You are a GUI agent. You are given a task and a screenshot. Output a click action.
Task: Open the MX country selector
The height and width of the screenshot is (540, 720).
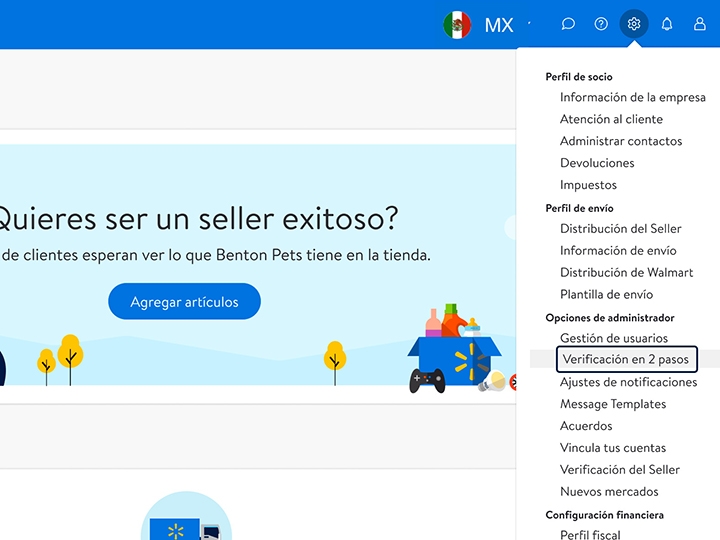[x=499, y=25]
